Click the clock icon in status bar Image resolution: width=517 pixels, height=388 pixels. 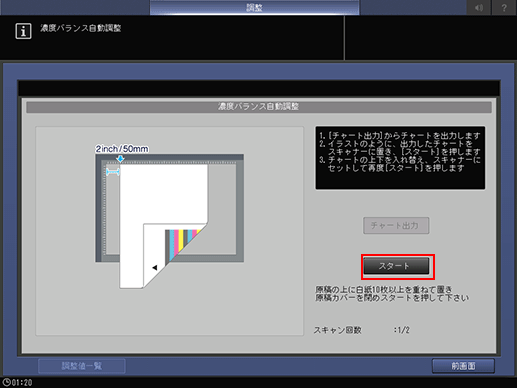coord(6,382)
